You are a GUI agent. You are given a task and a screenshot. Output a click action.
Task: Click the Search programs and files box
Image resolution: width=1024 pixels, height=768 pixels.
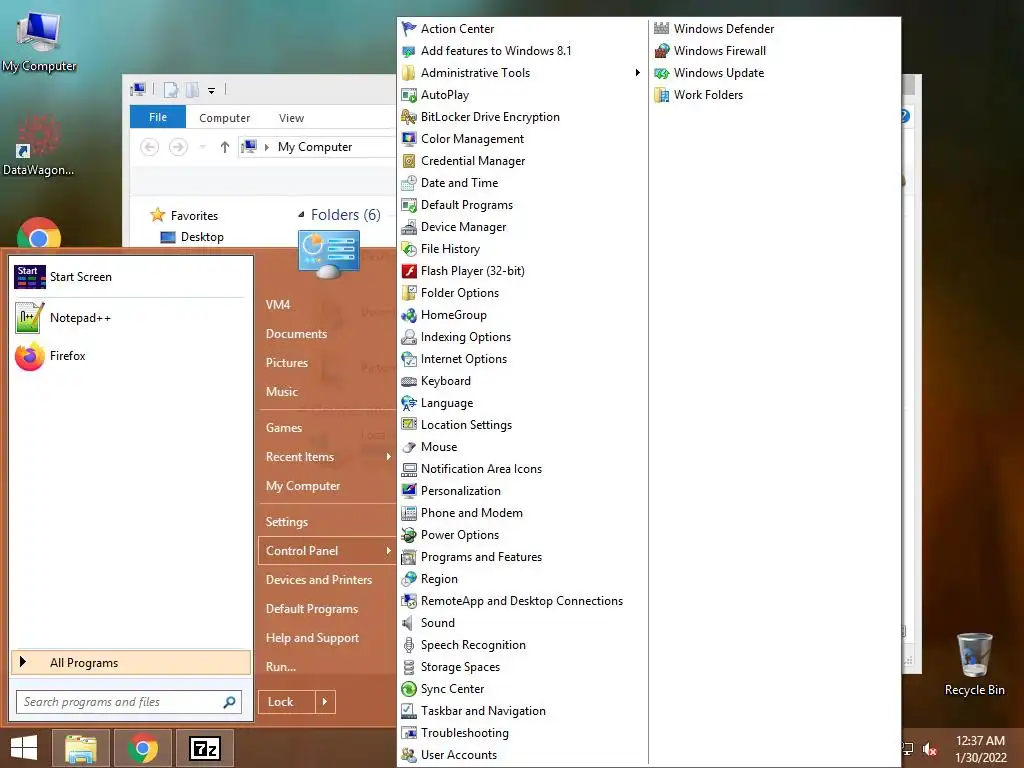pos(129,702)
